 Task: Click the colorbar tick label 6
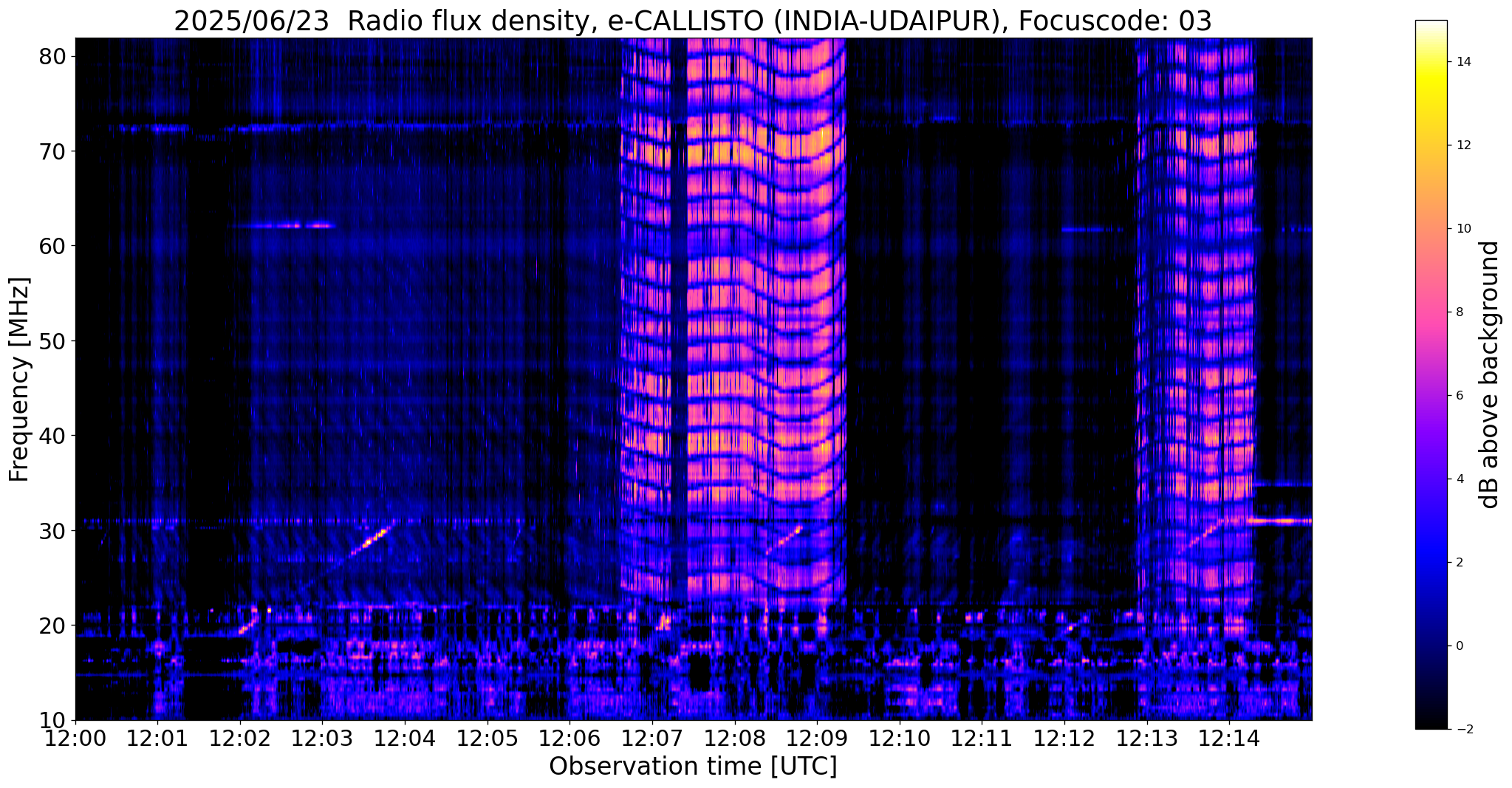coord(1459,396)
